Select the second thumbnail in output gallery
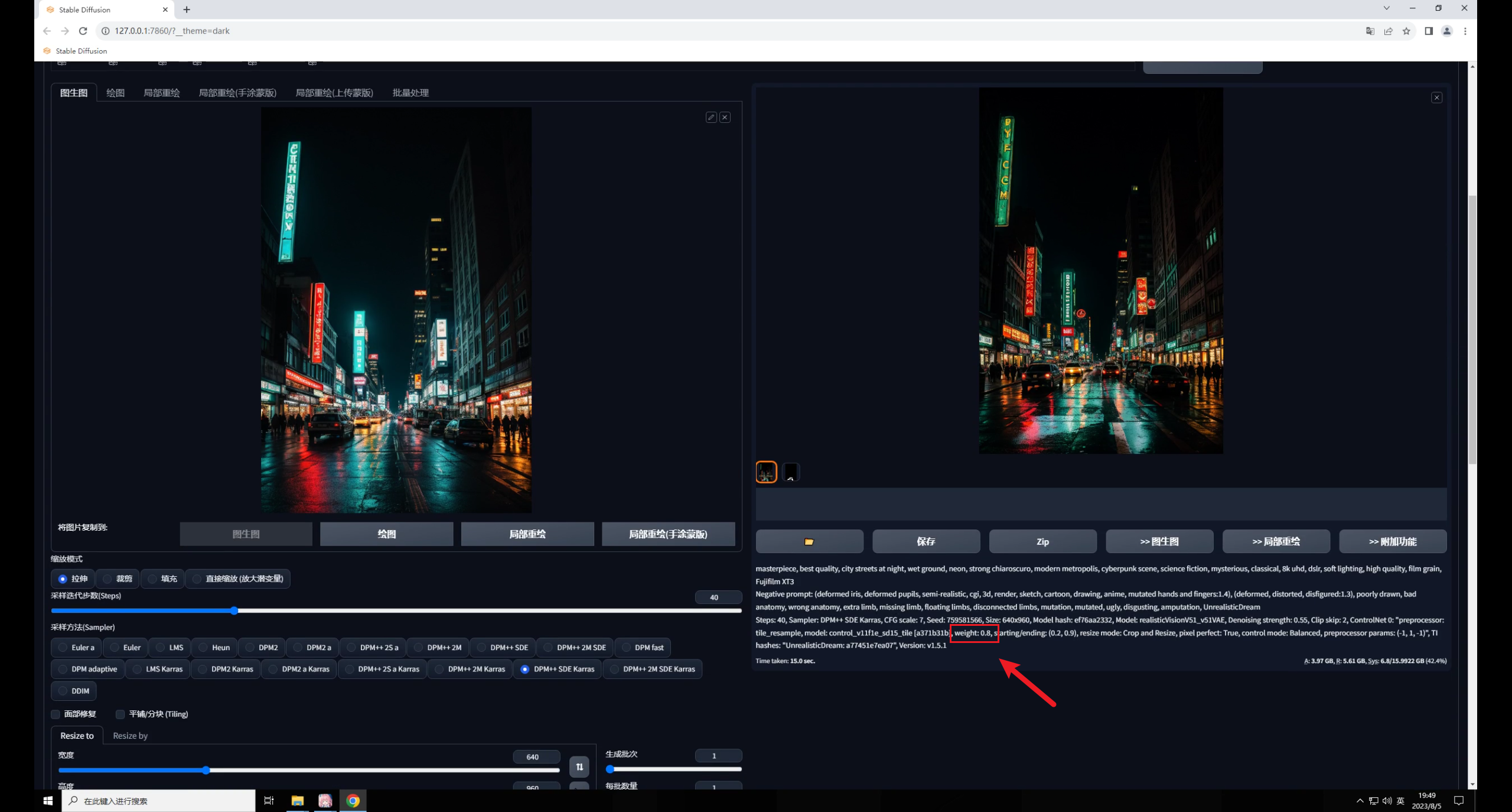The width and height of the screenshot is (1512, 812). point(790,472)
